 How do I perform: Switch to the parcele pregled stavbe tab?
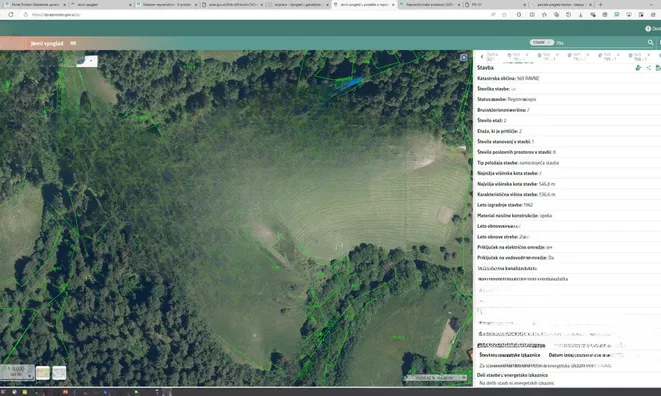point(562,5)
